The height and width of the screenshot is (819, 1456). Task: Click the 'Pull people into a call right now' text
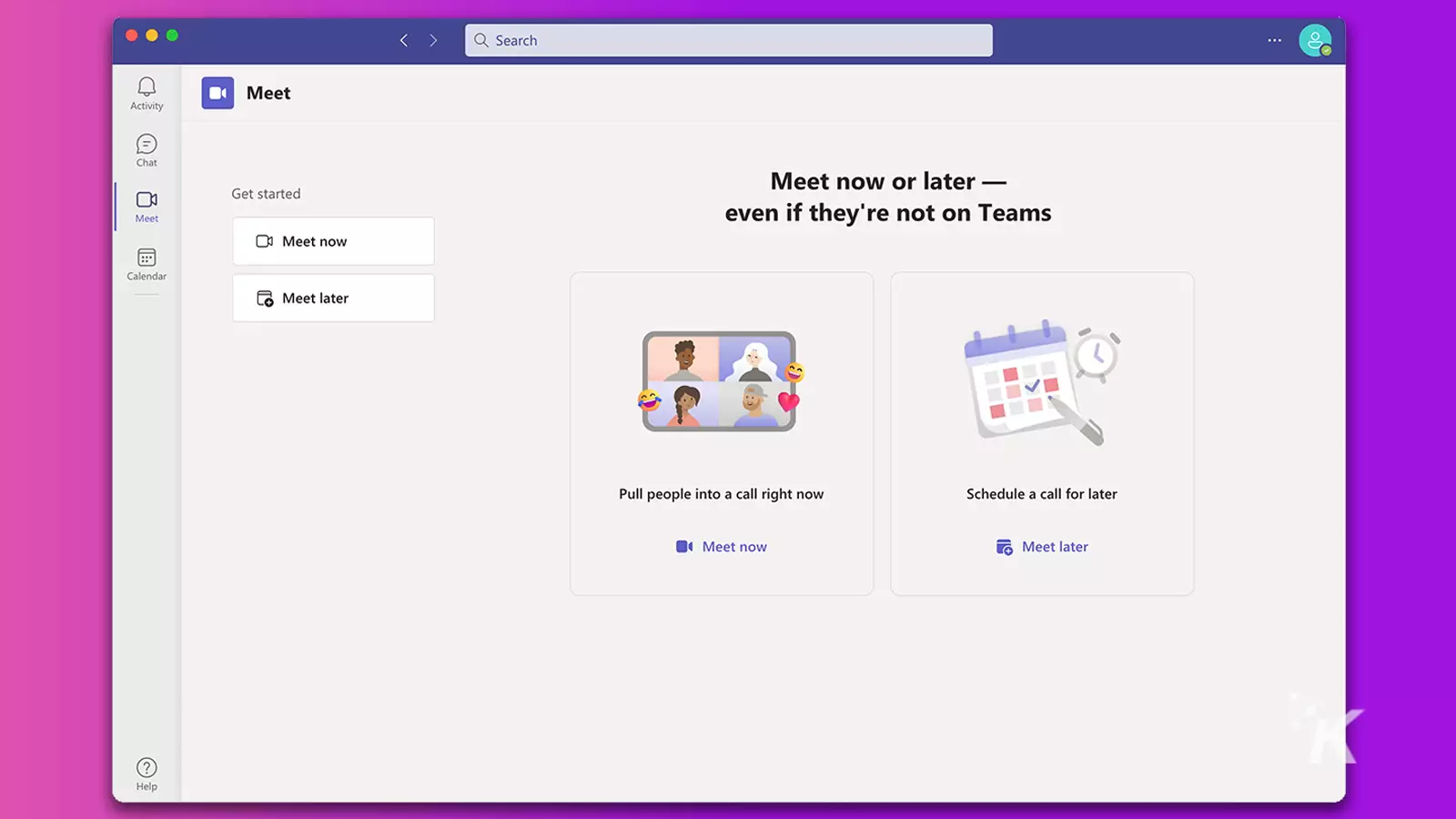click(x=721, y=494)
